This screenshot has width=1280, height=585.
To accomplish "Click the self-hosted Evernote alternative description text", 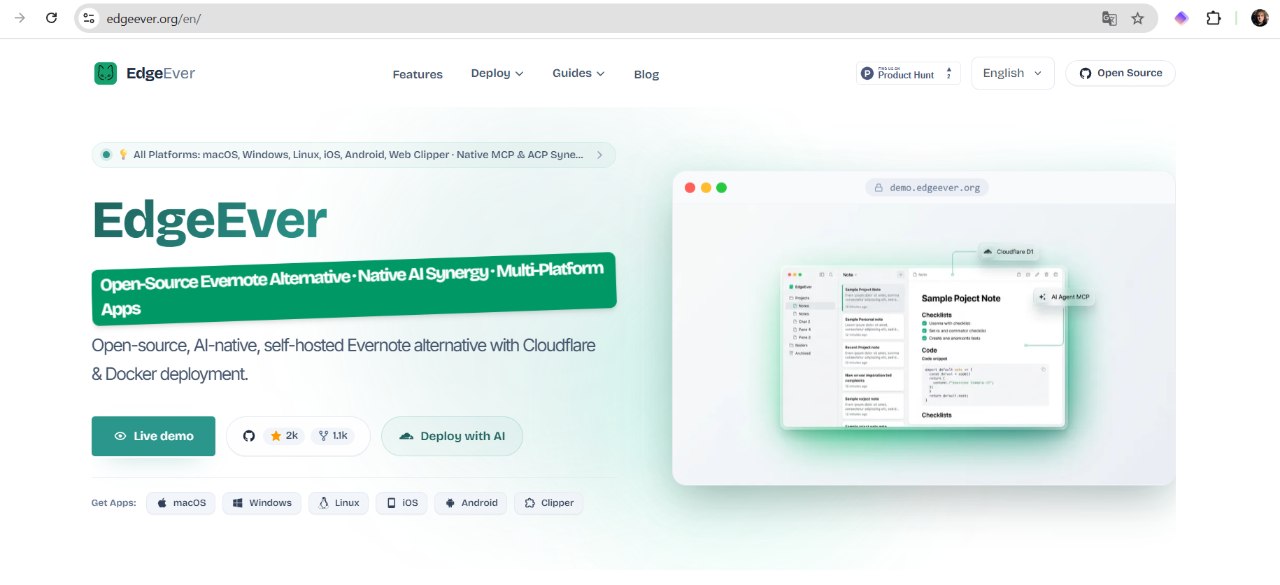I will click(x=344, y=359).
